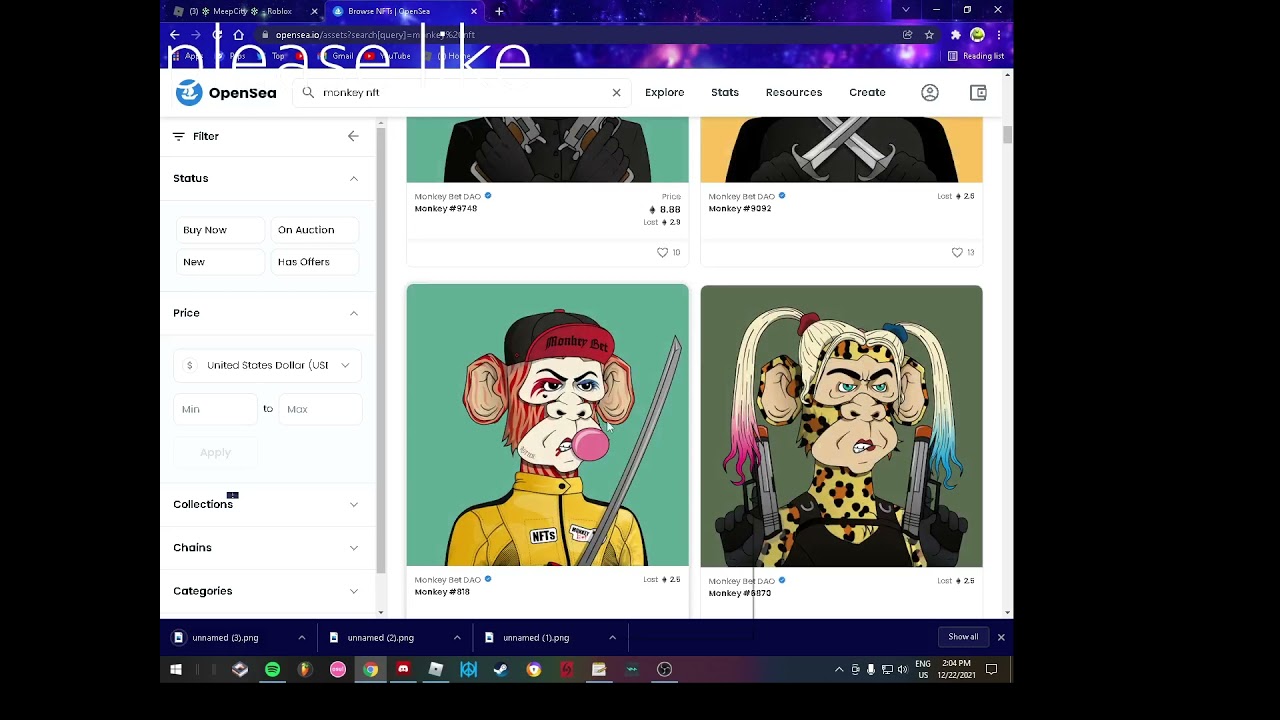Select the Browse NFTs OpenSea tab
Screen dimensions: 1280x720
click(x=404, y=11)
